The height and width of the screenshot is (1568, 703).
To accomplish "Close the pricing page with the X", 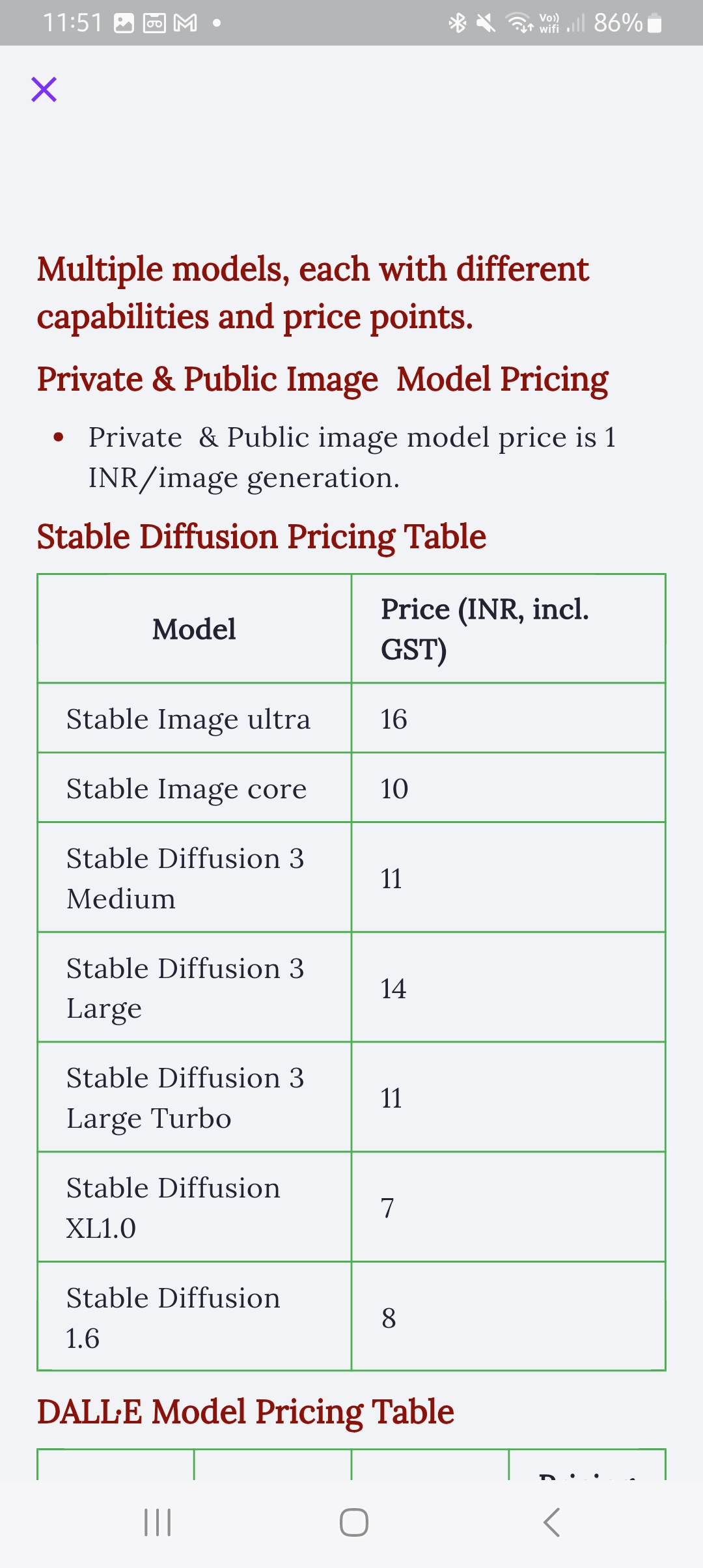I will tap(44, 89).
